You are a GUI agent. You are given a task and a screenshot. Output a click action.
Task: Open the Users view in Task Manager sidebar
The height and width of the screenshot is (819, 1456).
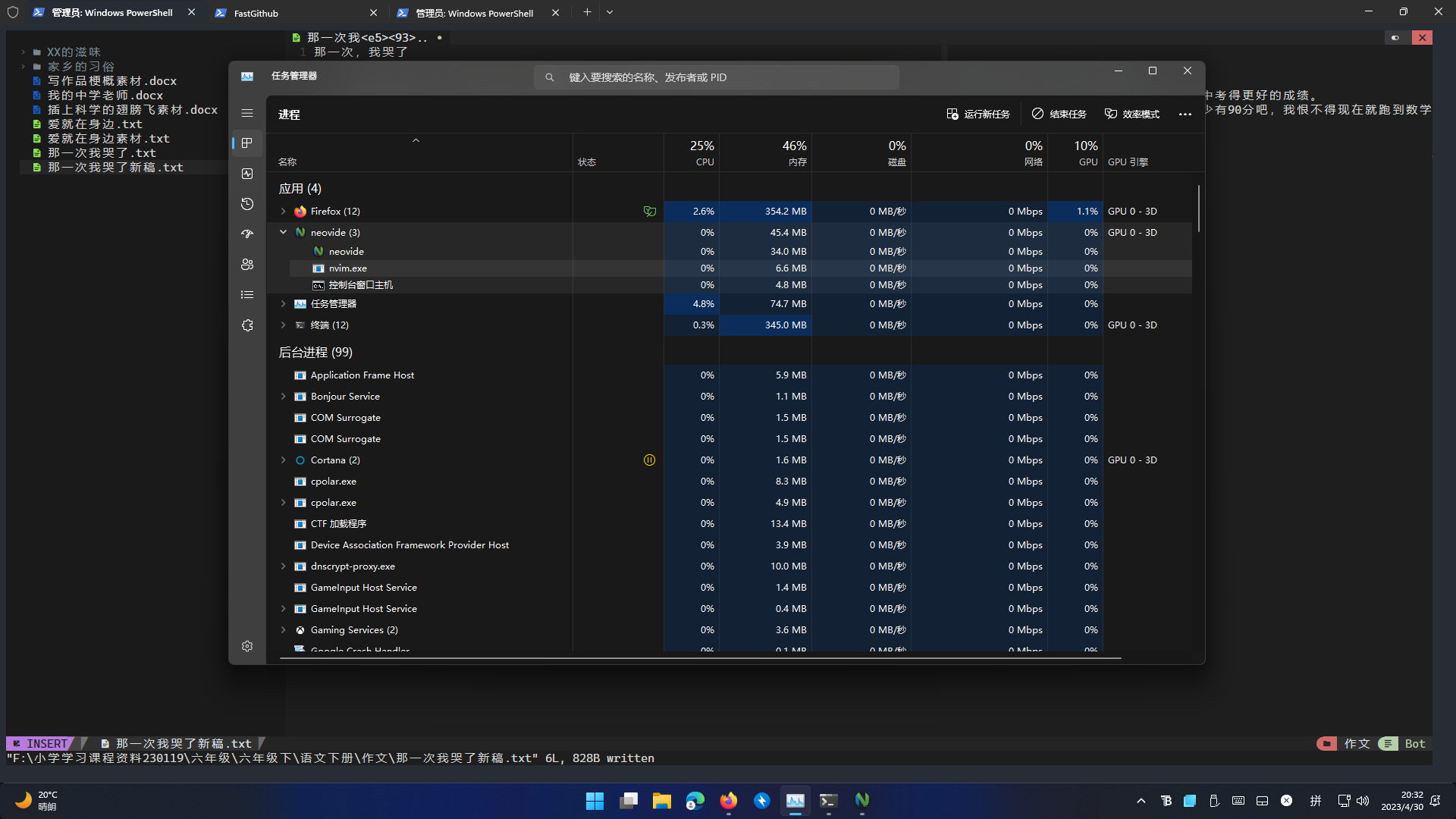click(x=247, y=264)
